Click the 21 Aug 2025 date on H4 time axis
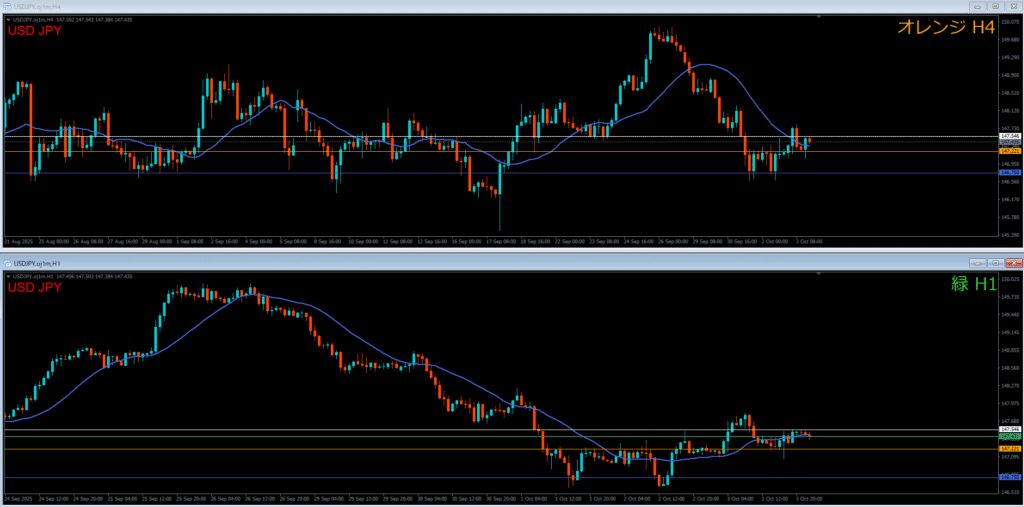This screenshot has height=507, width=1024. pyautogui.click(x=18, y=241)
